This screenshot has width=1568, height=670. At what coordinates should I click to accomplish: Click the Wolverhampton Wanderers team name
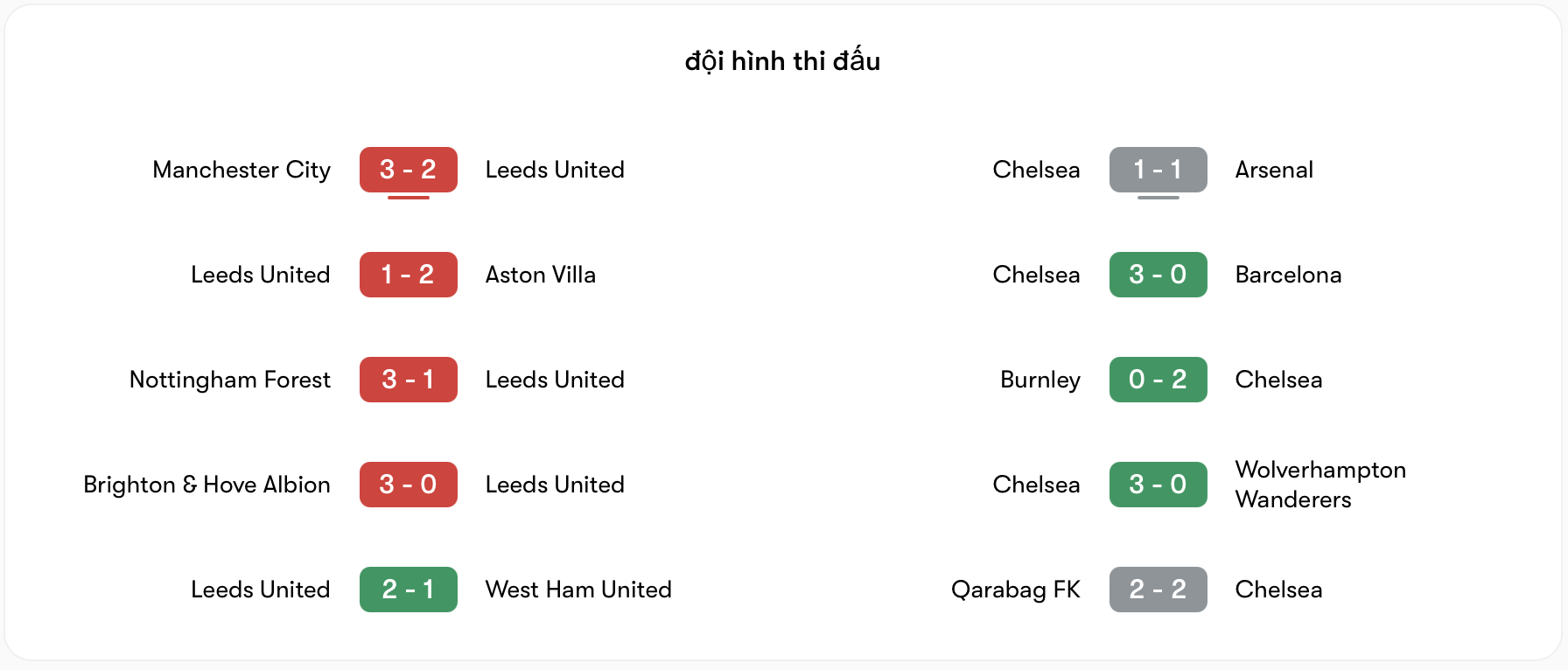pyautogui.click(x=1319, y=485)
